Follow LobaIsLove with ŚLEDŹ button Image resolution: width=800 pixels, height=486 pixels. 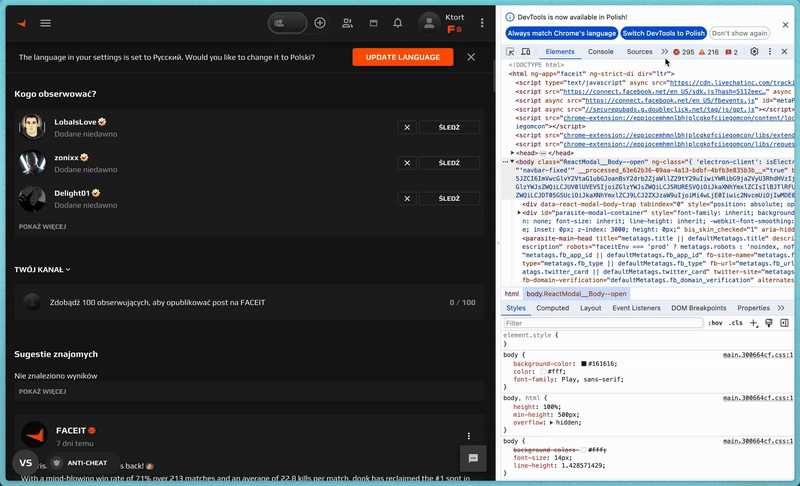(449, 127)
